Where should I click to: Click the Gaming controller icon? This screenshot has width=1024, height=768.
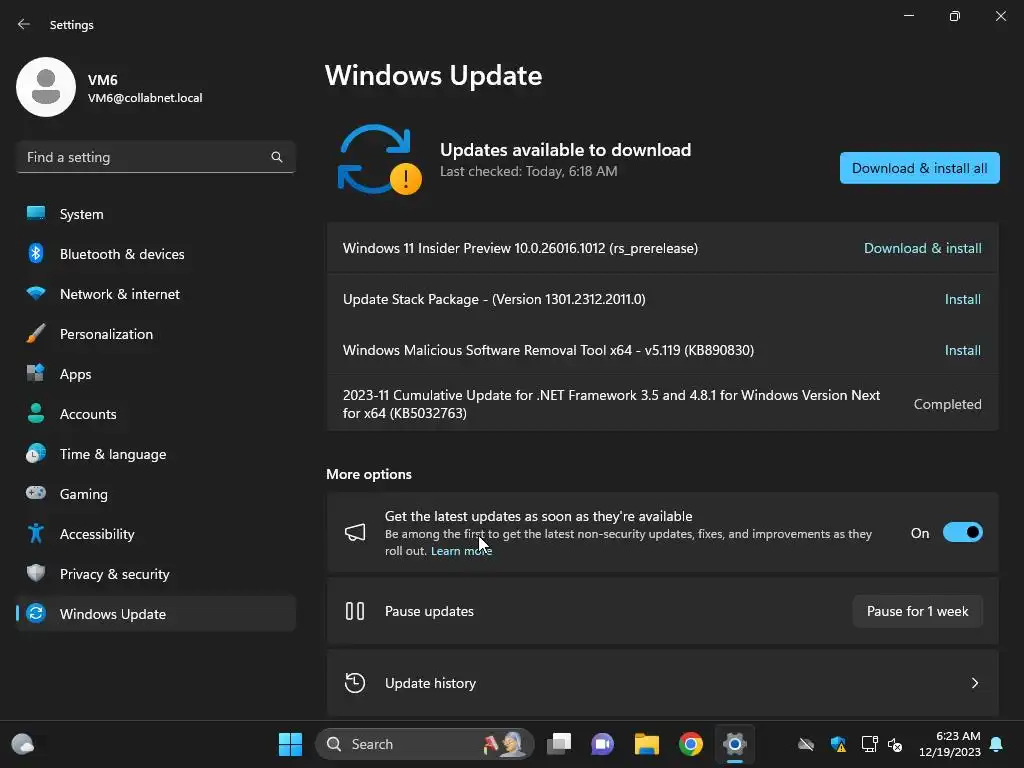(36, 493)
